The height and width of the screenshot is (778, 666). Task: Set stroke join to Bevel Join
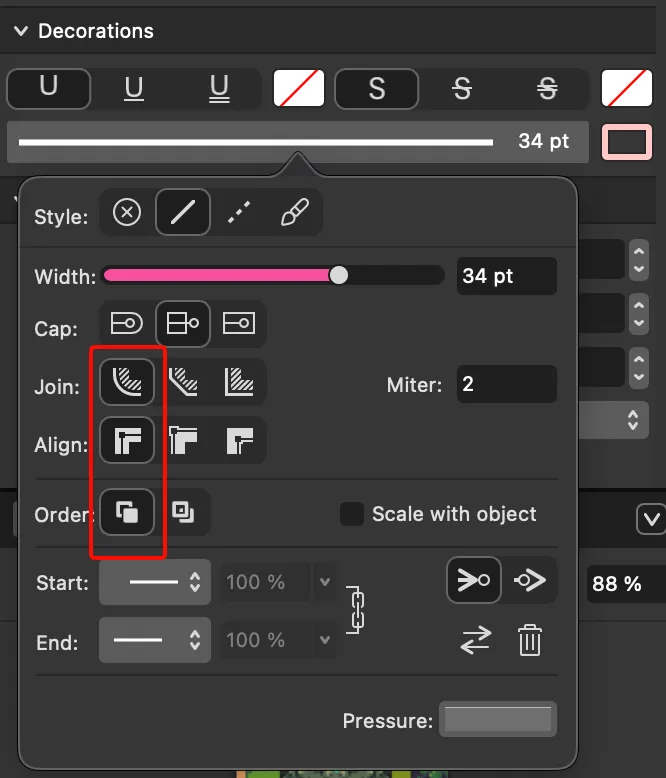pyautogui.click(x=183, y=382)
